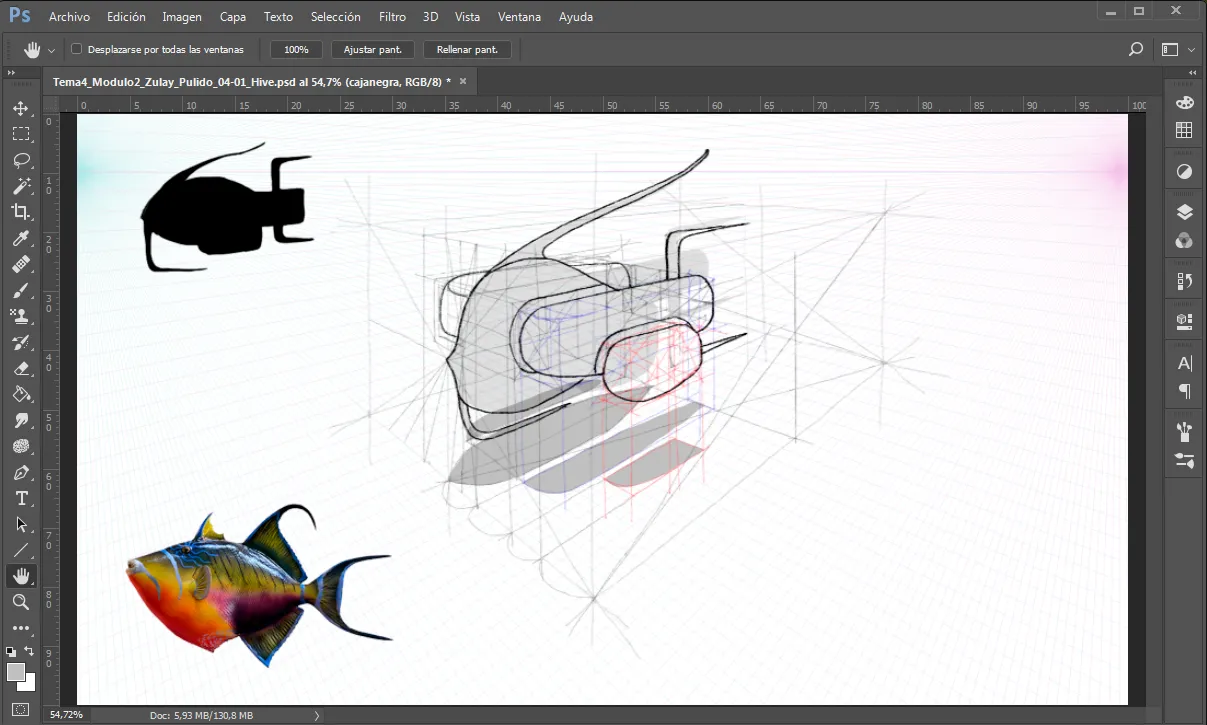Select the Smudge tool
Image resolution: width=1207 pixels, height=725 pixels.
(x=21, y=420)
